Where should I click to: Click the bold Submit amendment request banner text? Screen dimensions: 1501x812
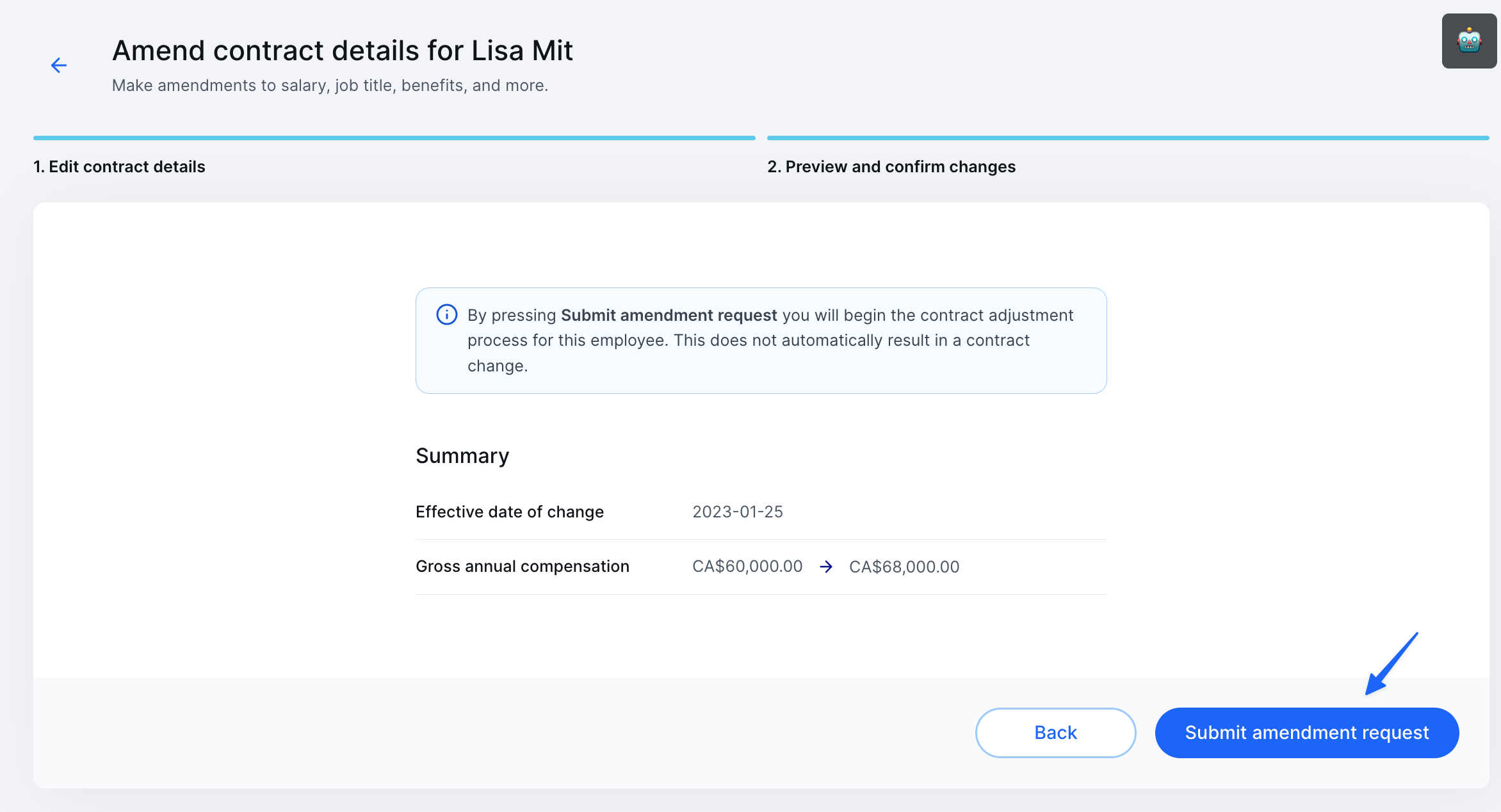tap(669, 315)
